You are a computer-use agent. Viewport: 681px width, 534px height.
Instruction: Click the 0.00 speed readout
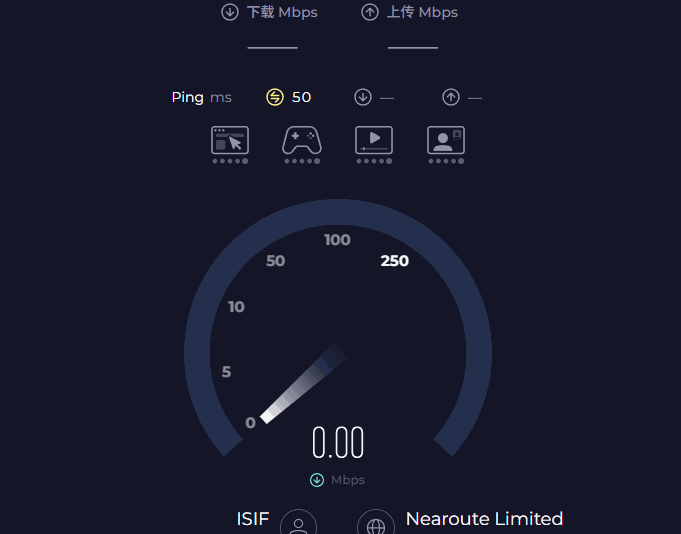pyautogui.click(x=338, y=443)
